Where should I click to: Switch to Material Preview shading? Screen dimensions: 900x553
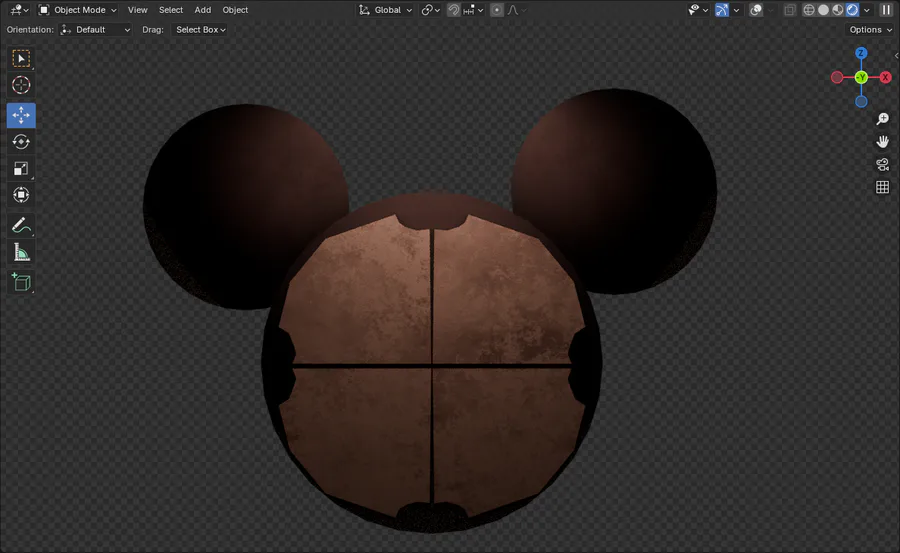(837, 10)
